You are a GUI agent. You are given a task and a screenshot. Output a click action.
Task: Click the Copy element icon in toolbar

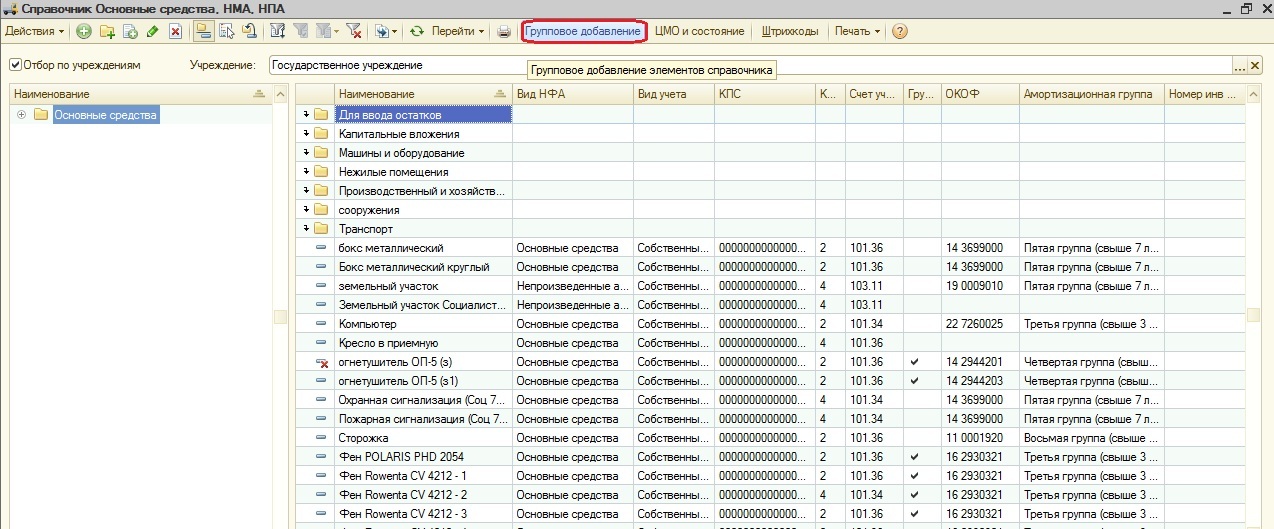click(x=130, y=31)
